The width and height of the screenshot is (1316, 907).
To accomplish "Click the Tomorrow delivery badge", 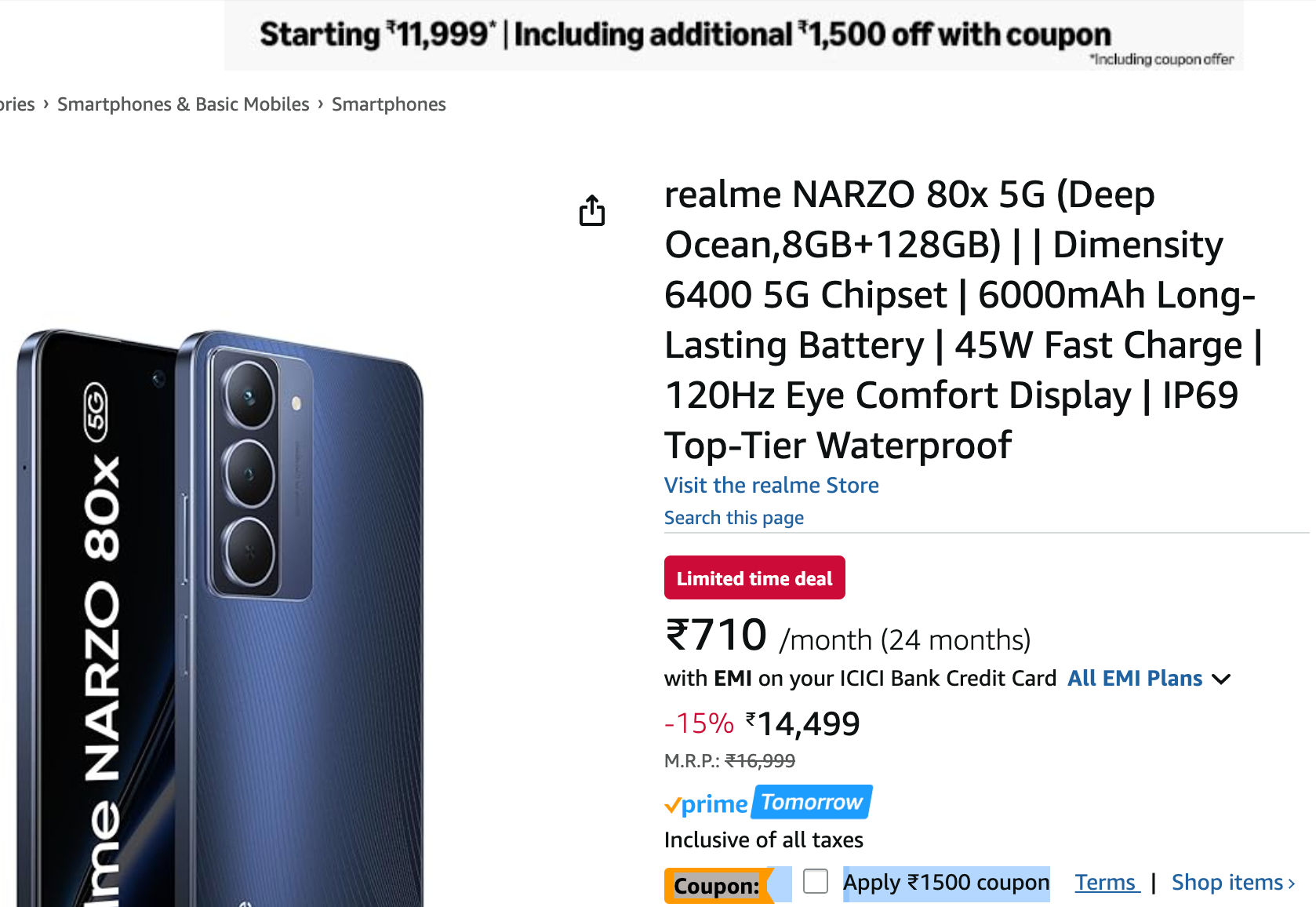I will pyautogui.click(x=813, y=802).
